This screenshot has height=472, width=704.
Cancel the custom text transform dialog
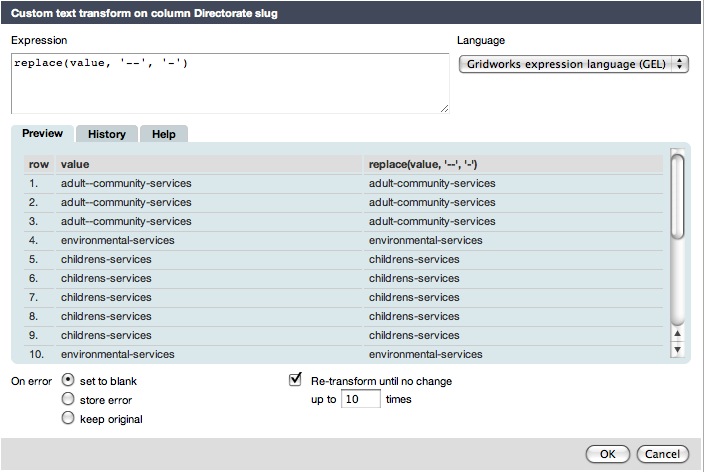click(x=662, y=454)
